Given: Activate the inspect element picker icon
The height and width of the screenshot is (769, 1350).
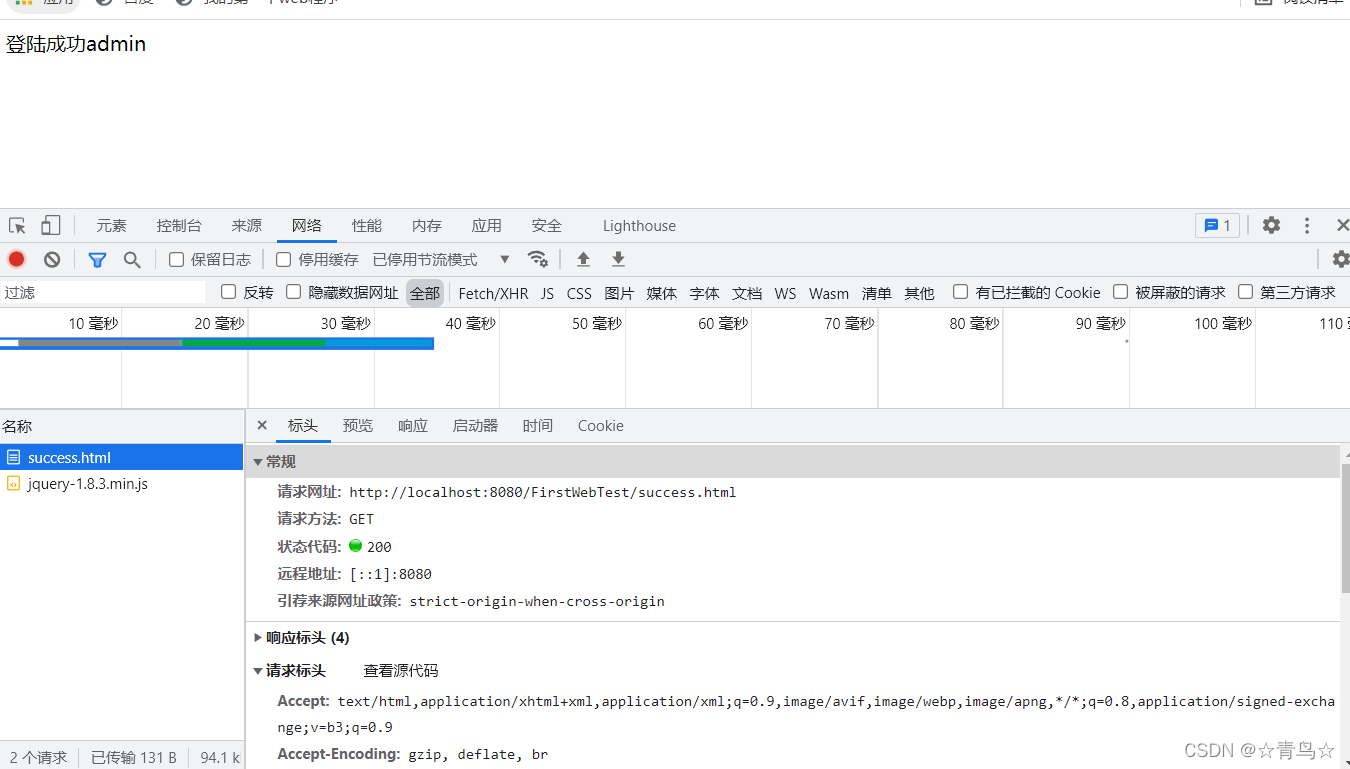Looking at the screenshot, I should (x=17, y=225).
